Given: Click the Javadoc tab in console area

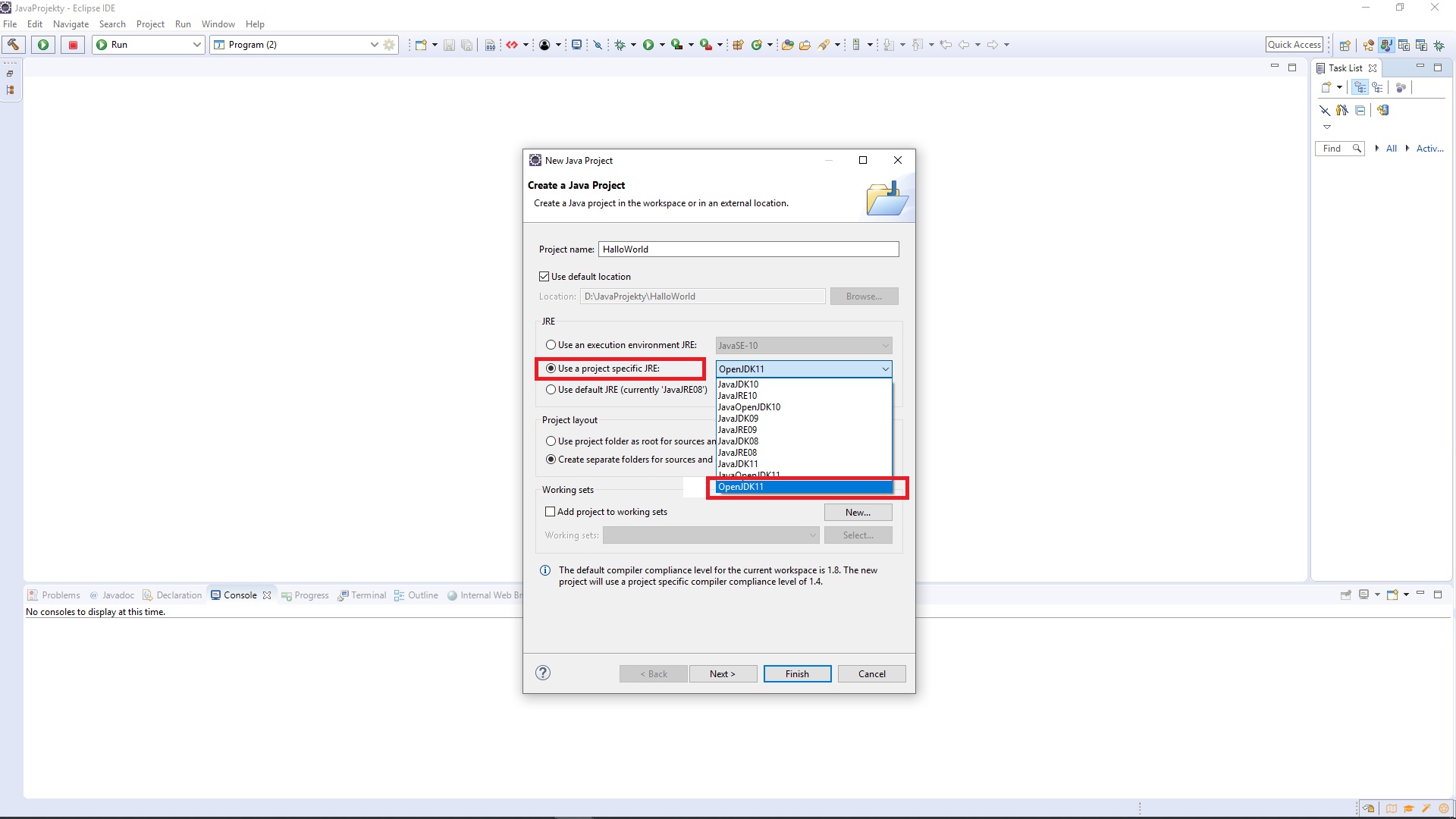Looking at the screenshot, I should click(x=117, y=595).
